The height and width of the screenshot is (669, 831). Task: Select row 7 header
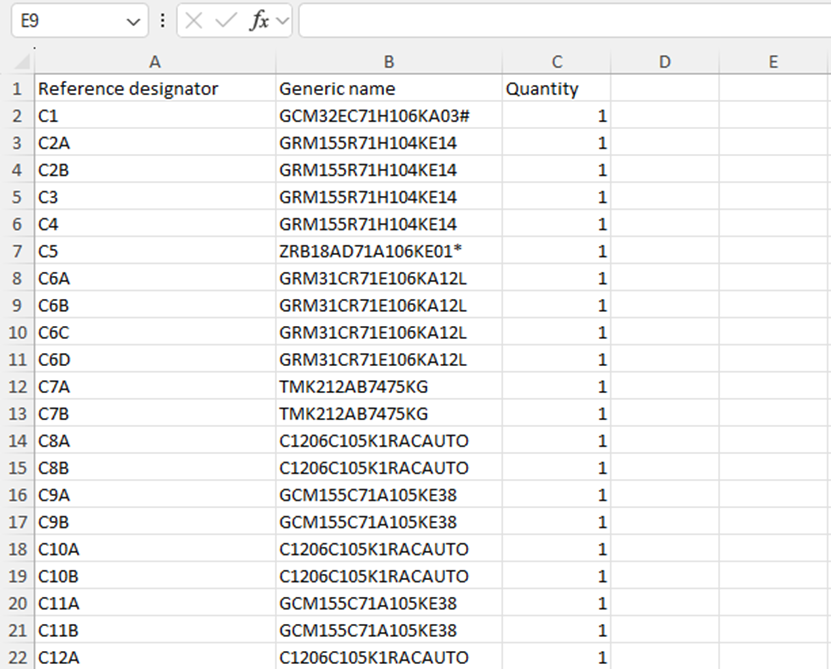point(17,251)
